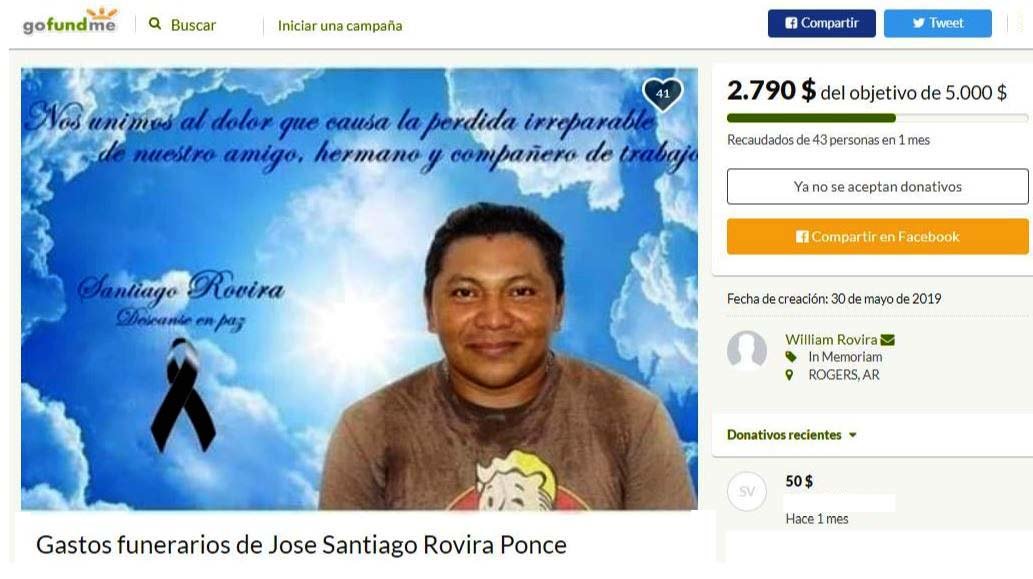
Task: Click the Tweet button
Action: click(937, 23)
